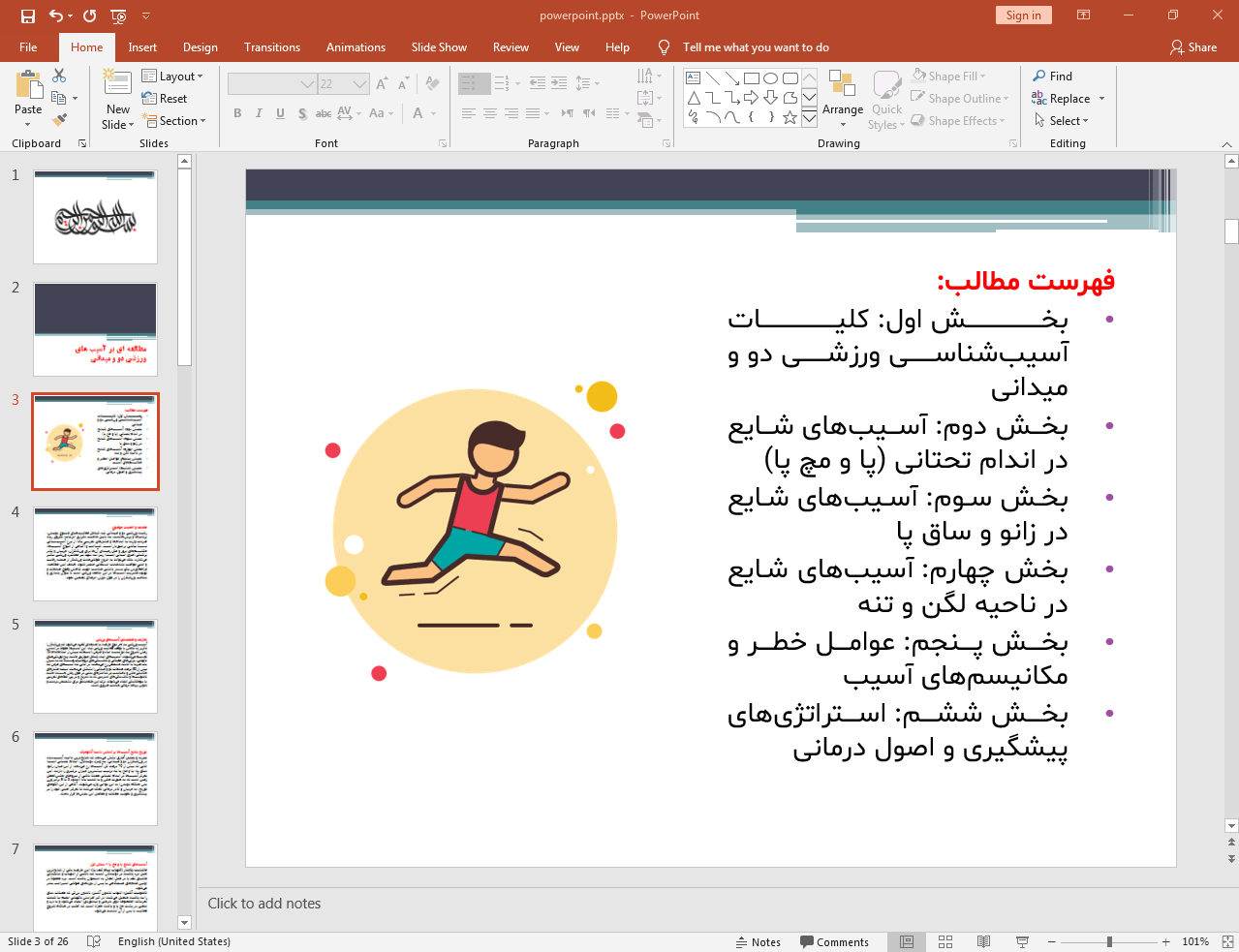Image resolution: width=1239 pixels, height=952 pixels.
Task: Open Reading View from status bar
Action: pos(983,941)
